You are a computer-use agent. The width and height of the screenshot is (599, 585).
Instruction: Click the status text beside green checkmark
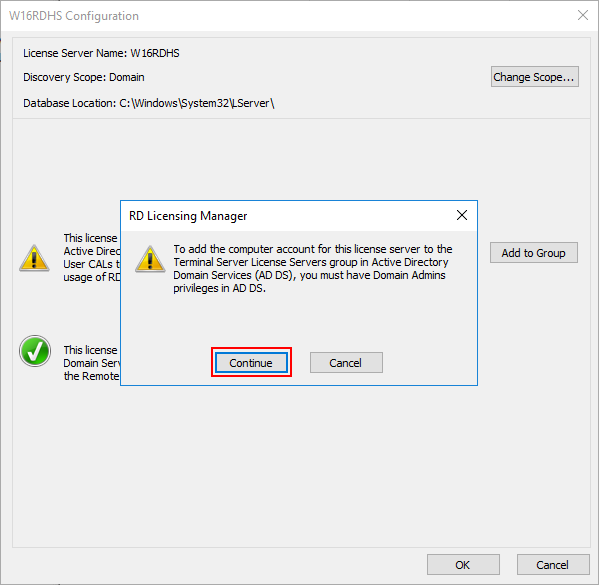click(91, 363)
